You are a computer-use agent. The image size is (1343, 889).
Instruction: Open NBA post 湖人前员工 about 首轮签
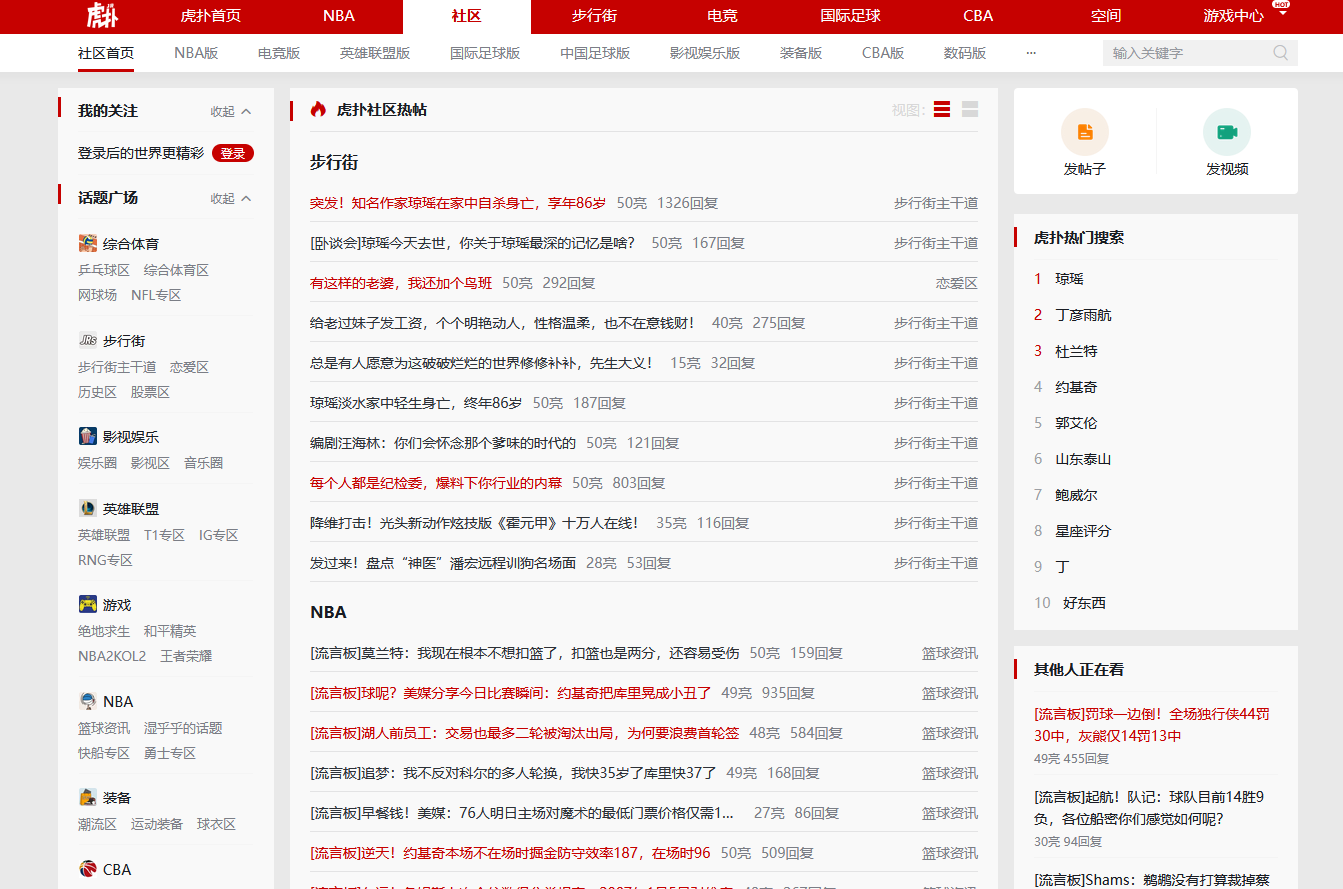coord(525,733)
